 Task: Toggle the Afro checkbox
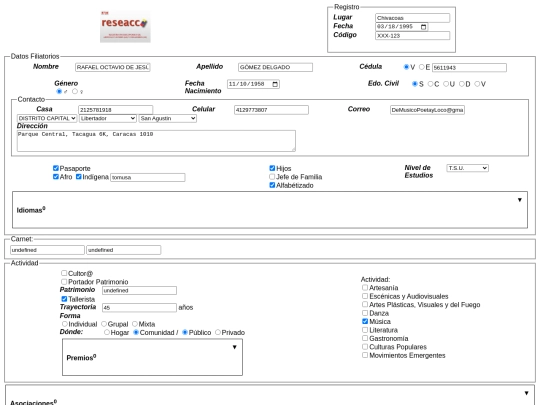coord(56,177)
